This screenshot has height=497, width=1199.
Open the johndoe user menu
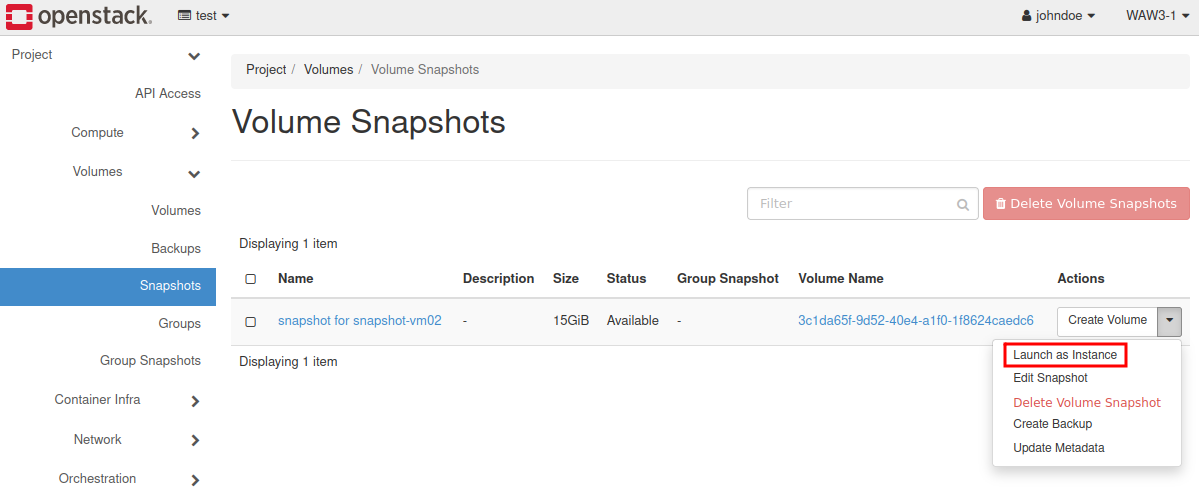coord(1058,16)
